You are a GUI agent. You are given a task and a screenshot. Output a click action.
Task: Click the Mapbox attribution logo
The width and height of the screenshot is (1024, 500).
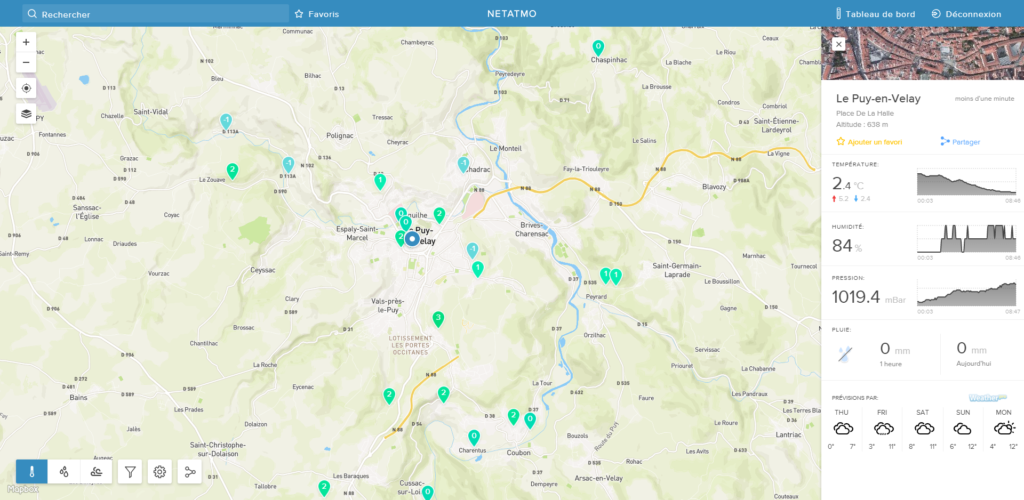24,488
